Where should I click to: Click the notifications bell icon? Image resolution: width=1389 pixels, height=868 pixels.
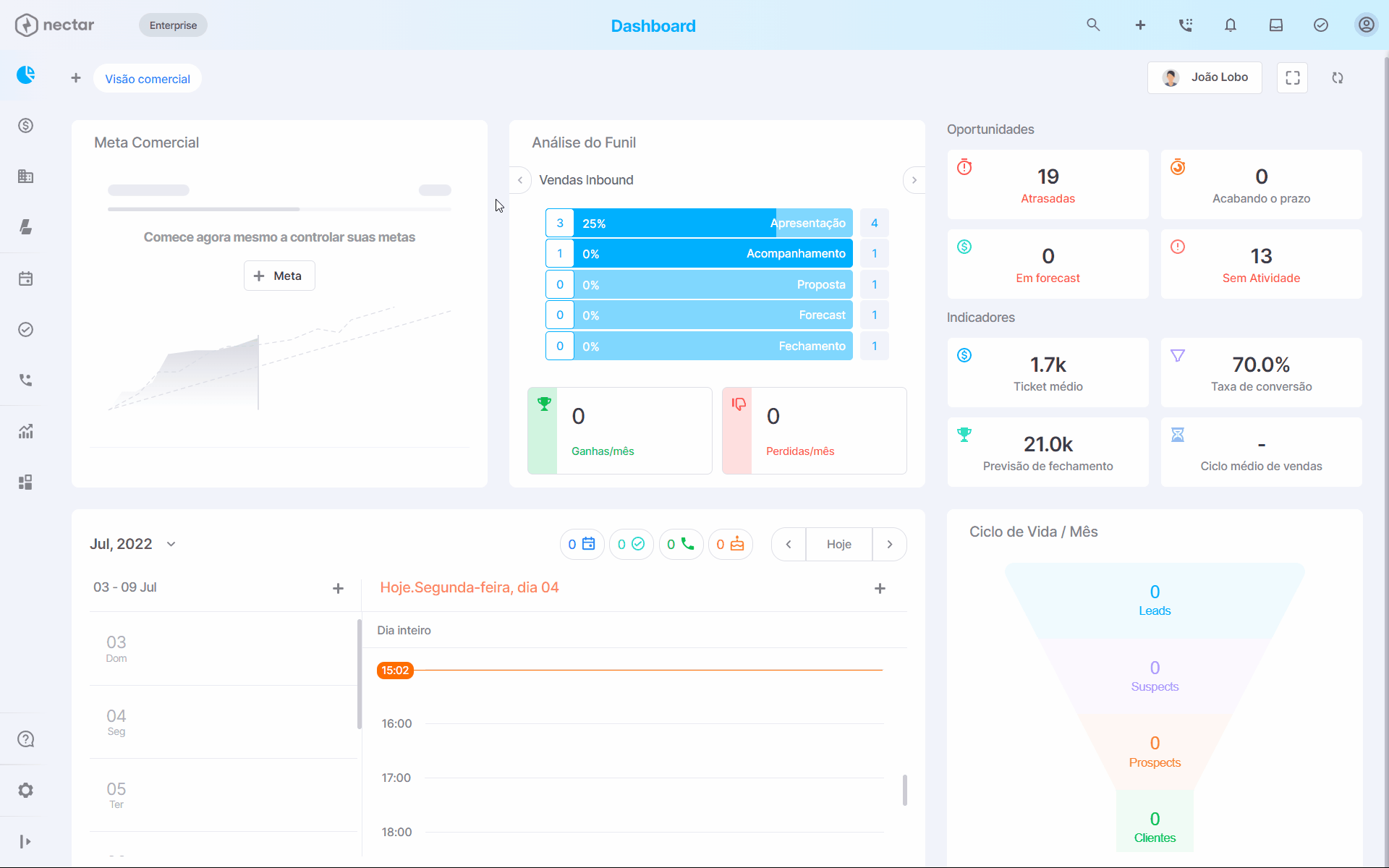(1230, 25)
